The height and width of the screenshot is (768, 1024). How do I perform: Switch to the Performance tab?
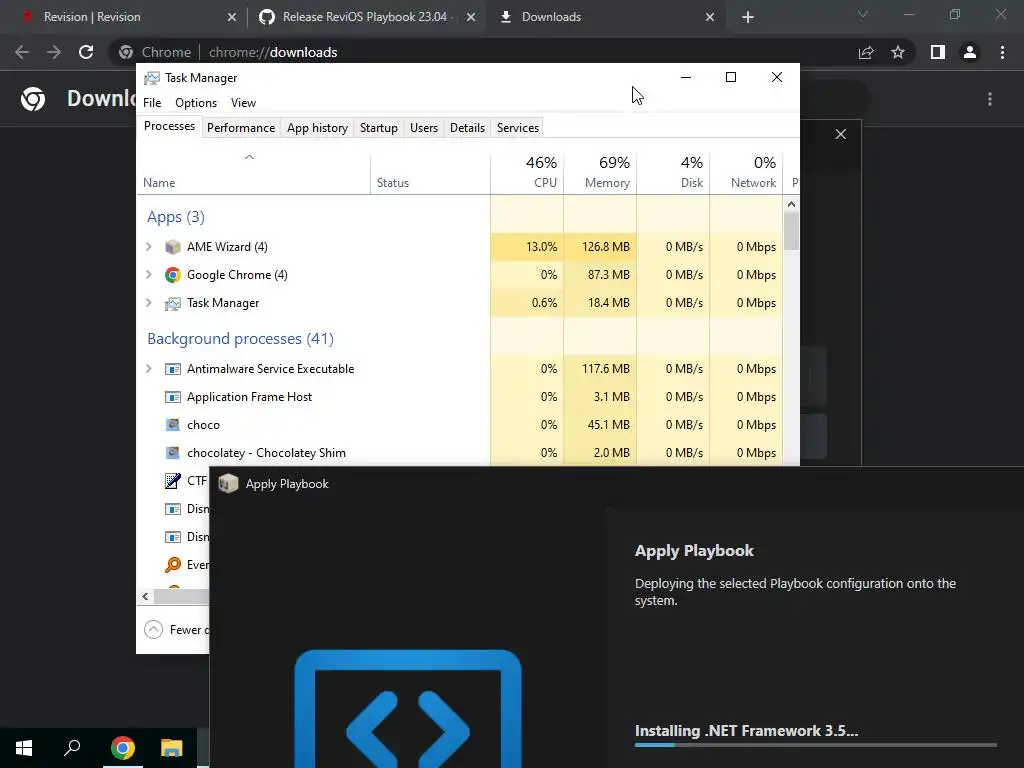point(241,128)
